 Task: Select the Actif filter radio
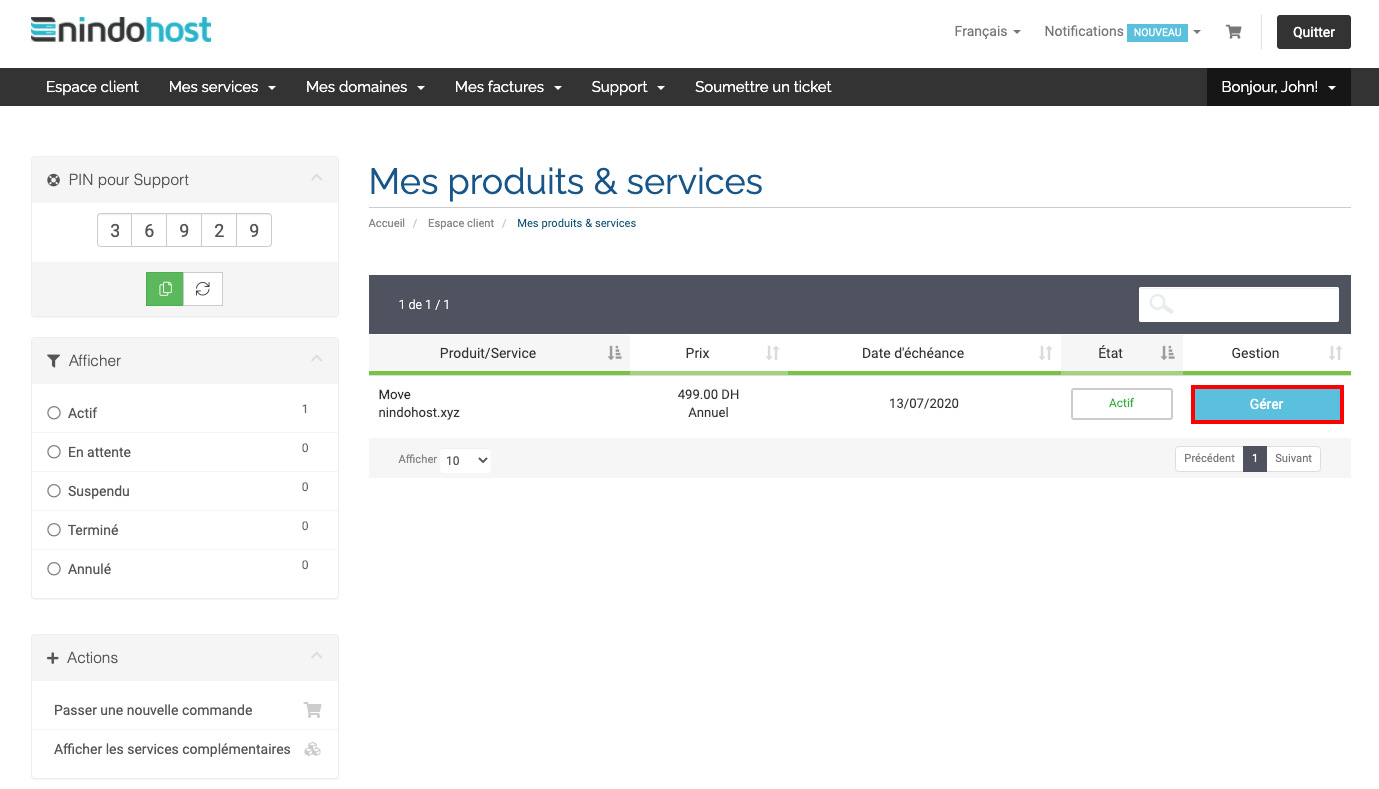54,413
